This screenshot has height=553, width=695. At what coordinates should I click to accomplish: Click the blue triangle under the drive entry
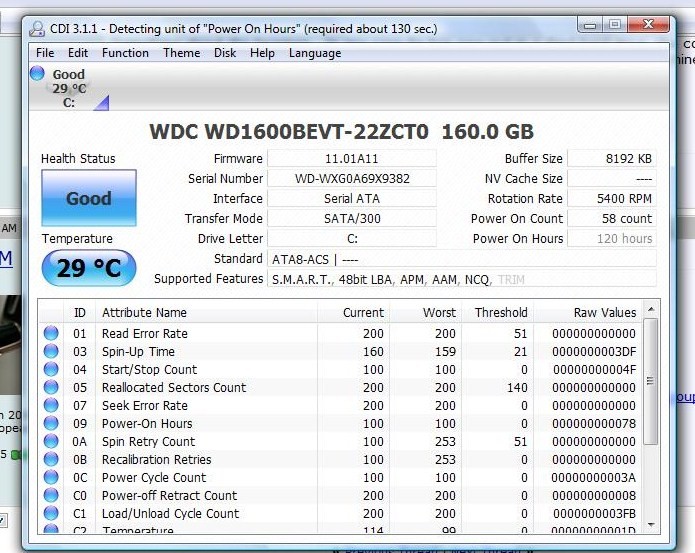102,103
